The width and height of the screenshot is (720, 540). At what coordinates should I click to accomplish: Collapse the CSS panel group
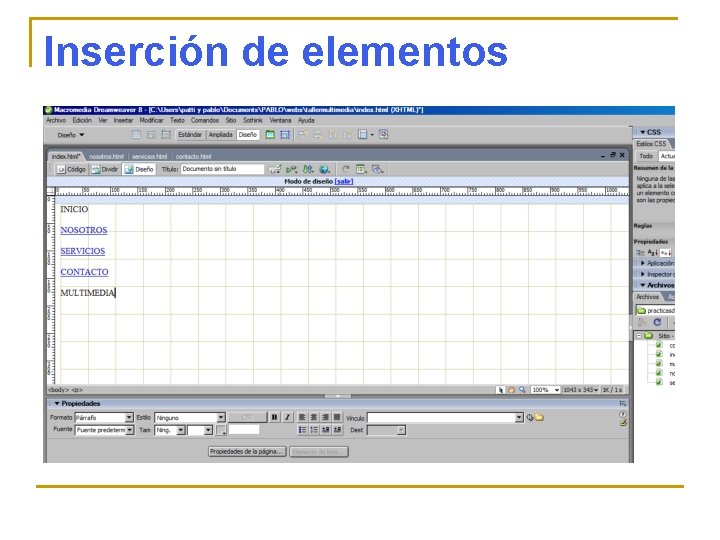tap(643, 132)
